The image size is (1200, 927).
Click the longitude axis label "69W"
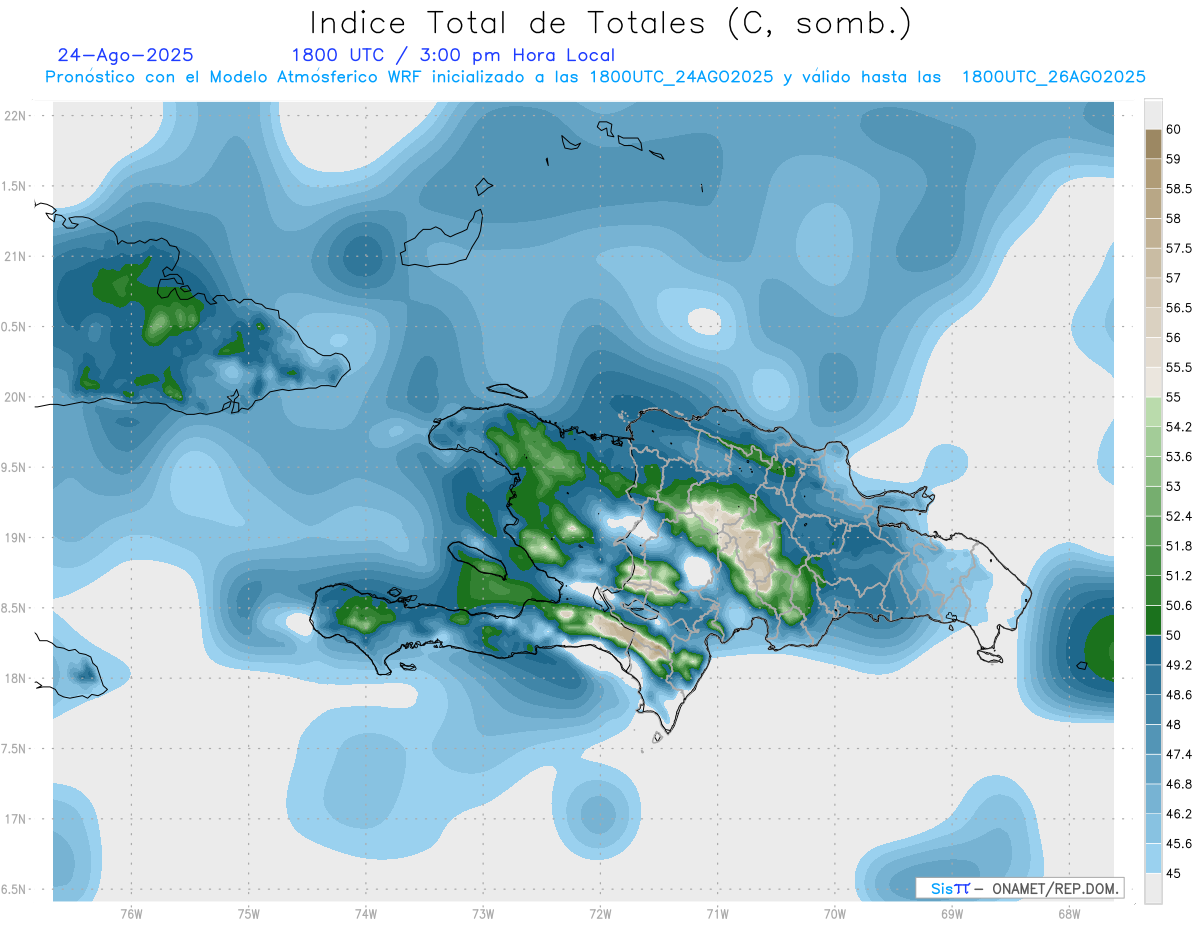pos(952,913)
